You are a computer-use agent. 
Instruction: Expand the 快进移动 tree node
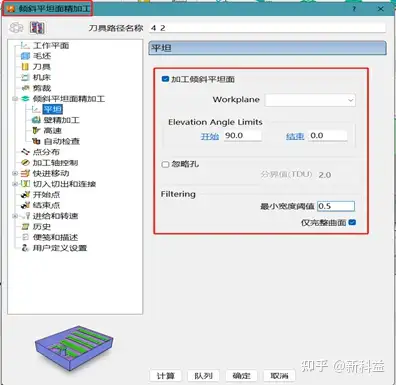coord(15,173)
